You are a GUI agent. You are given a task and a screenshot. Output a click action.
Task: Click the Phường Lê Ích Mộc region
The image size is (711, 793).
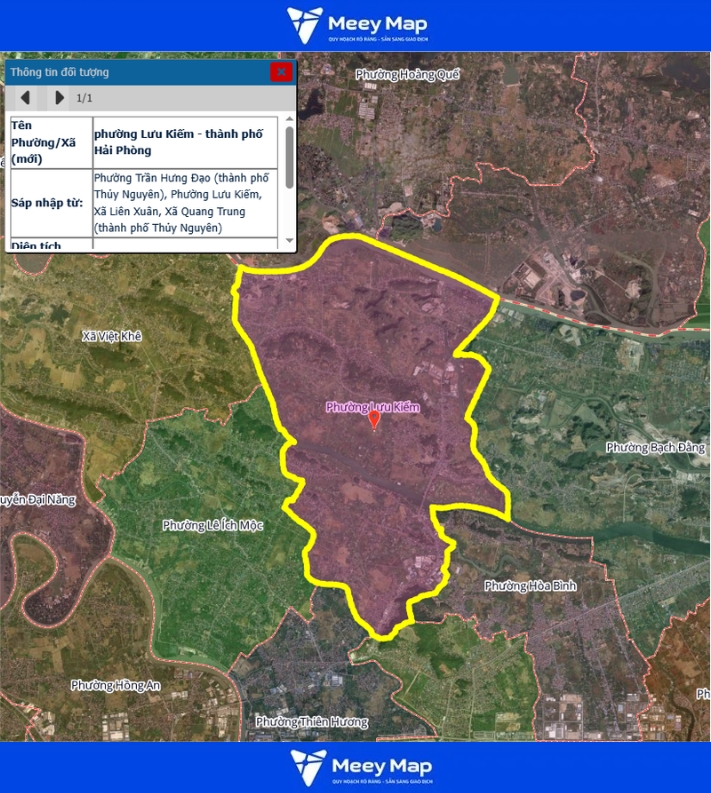[212, 525]
